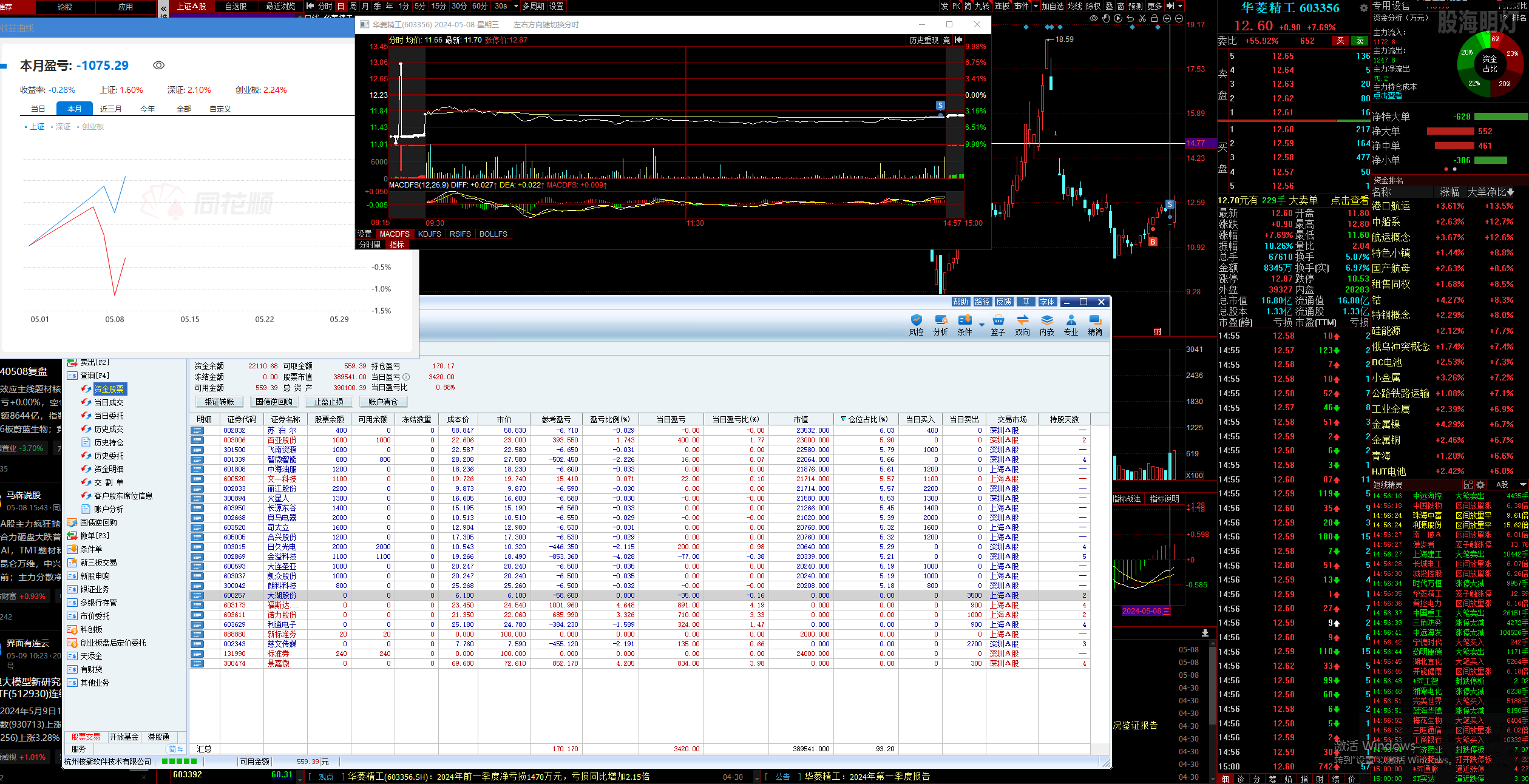The image size is (1529, 784).
Task: Click the 账户清仓 button
Action: 384,402
